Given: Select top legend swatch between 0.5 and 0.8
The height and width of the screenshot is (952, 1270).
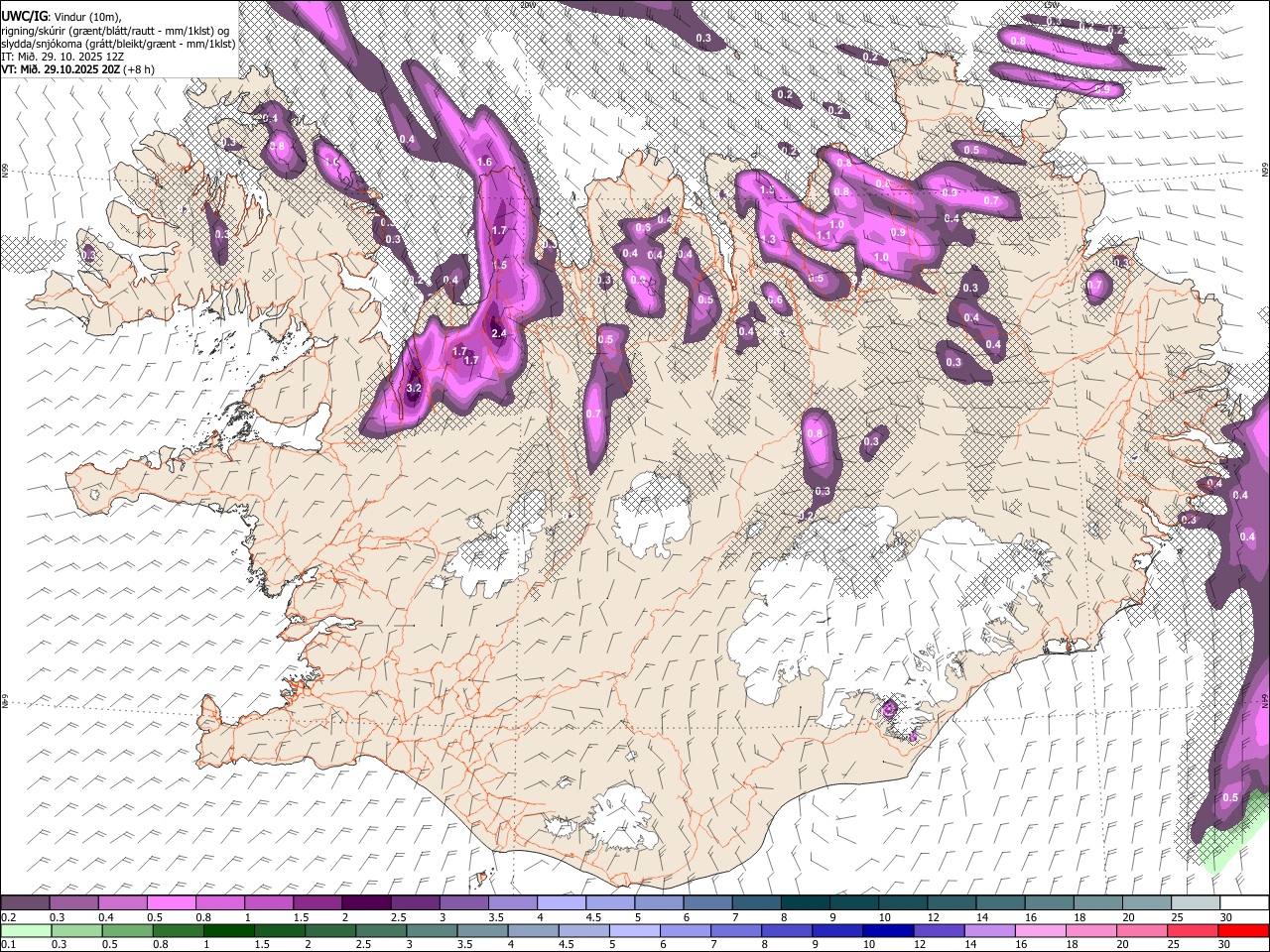Looking at the screenshot, I should (172, 903).
